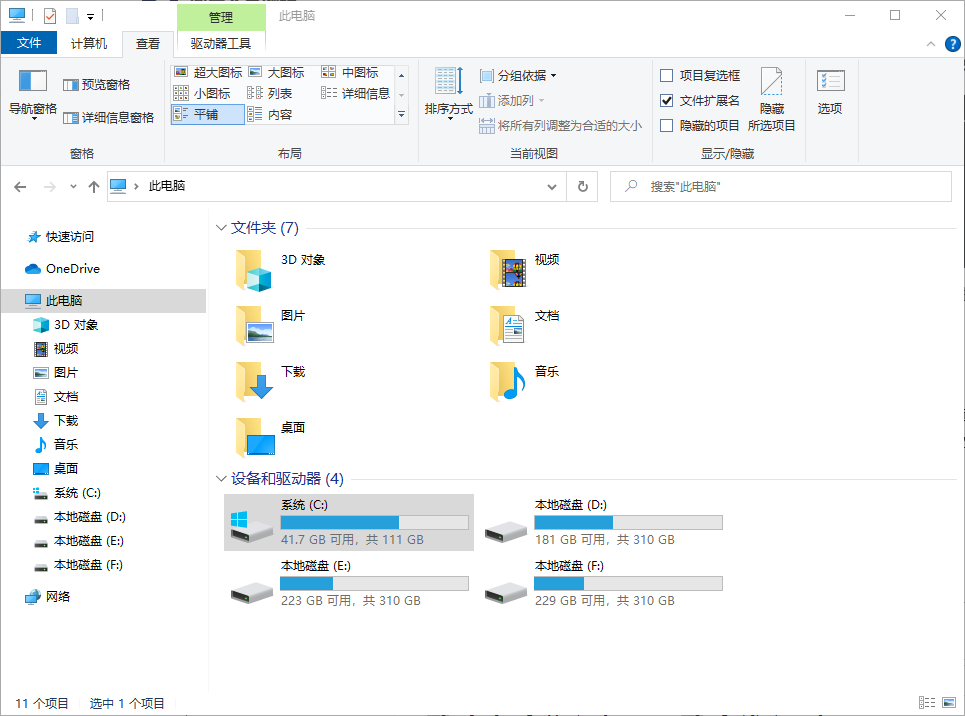Collapse the 文件夹 (7) section
965x716 pixels.
click(221, 227)
